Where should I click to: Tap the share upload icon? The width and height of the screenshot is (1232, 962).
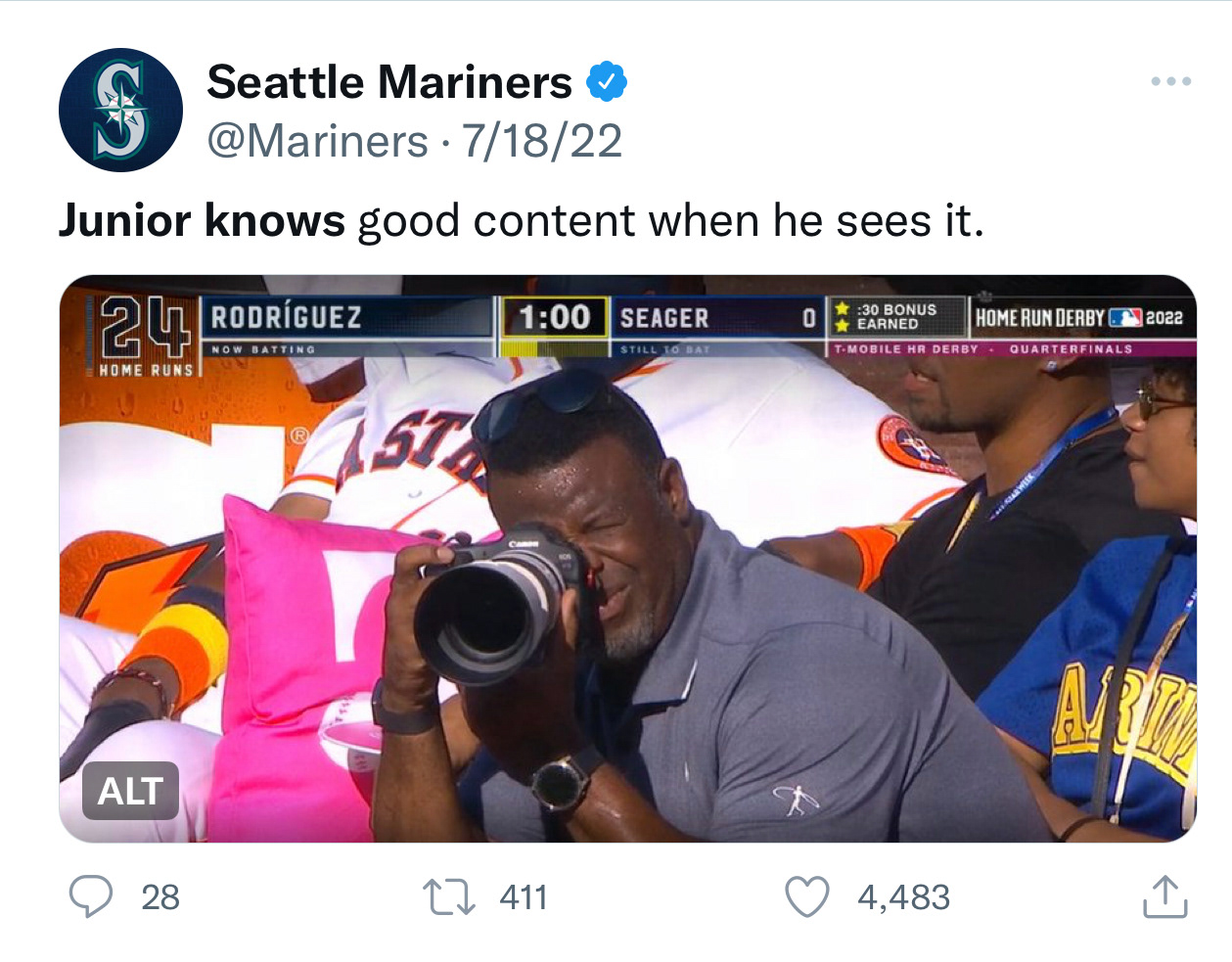point(1164,896)
